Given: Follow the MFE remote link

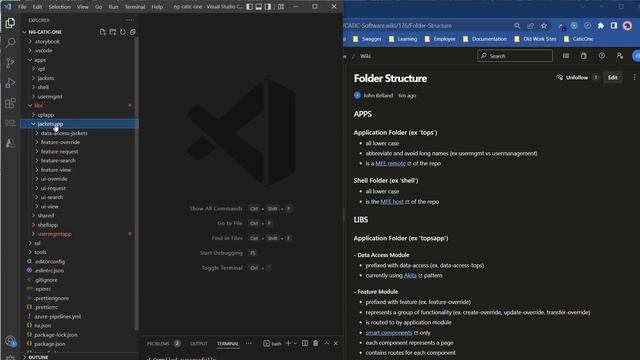Looking at the screenshot, I should [x=390, y=163].
